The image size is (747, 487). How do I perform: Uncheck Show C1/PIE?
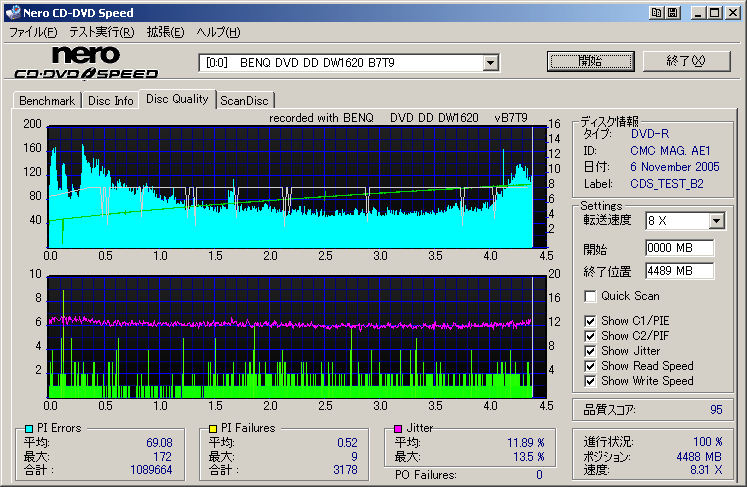[590, 321]
